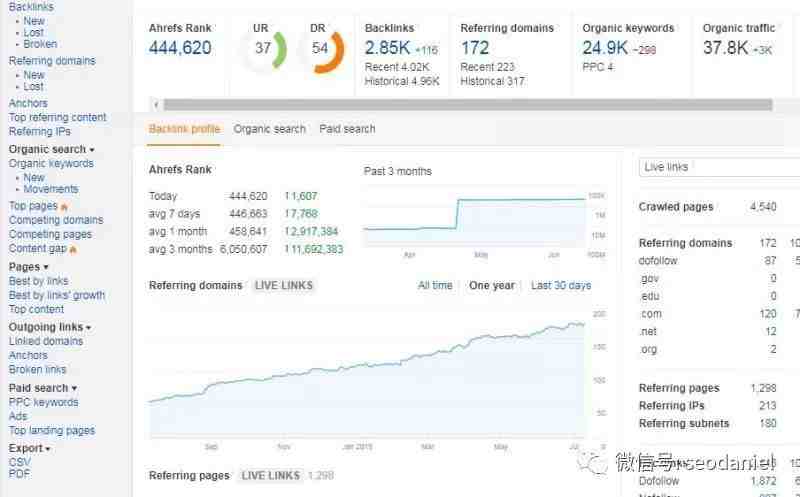The width and height of the screenshot is (800, 497).
Task: Click the dofollow referring domains count 87
Action: pyautogui.click(x=770, y=261)
